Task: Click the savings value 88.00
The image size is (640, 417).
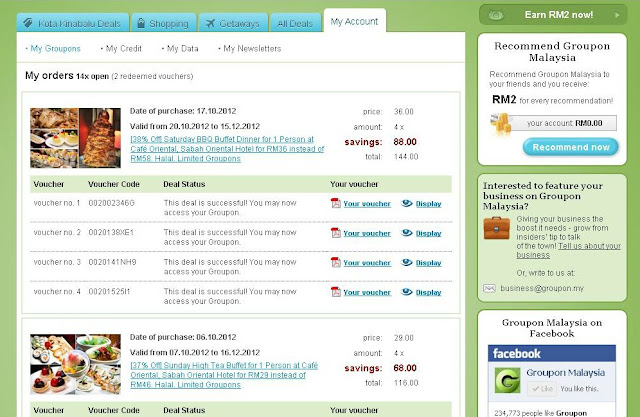Action: 405,142
